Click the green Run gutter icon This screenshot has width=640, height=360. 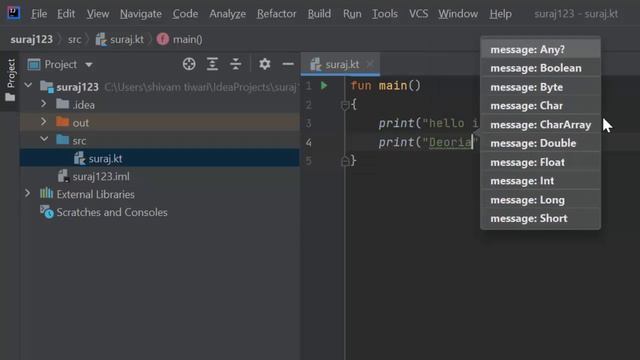(x=324, y=86)
